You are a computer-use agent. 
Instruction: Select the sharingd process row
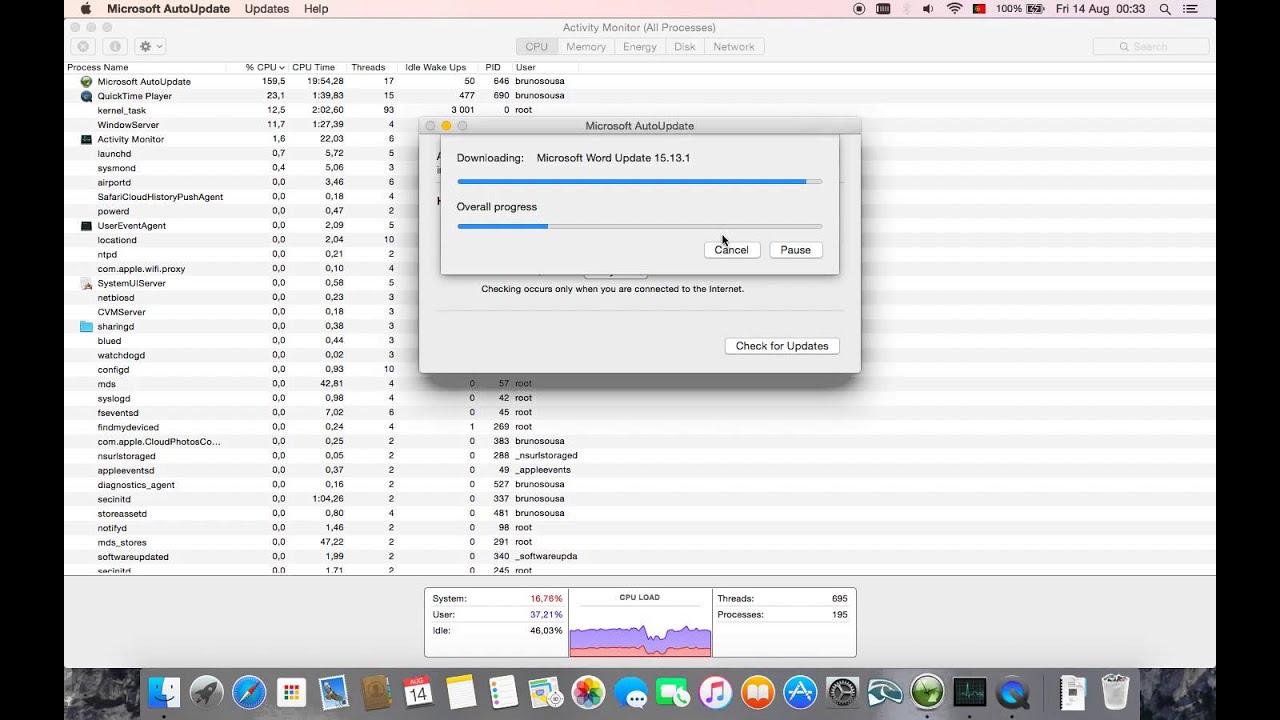coord(242,326)
